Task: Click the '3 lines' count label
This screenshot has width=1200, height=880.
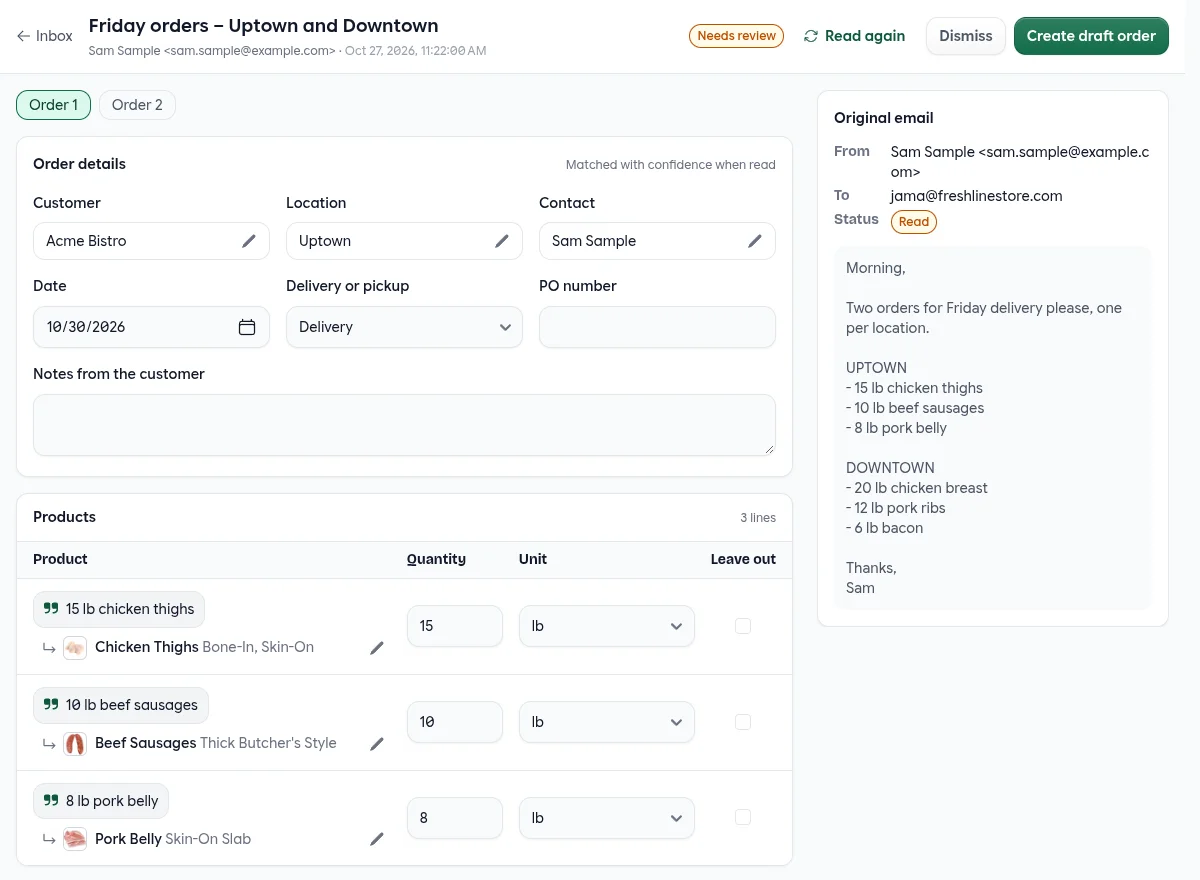Action: 758,518
